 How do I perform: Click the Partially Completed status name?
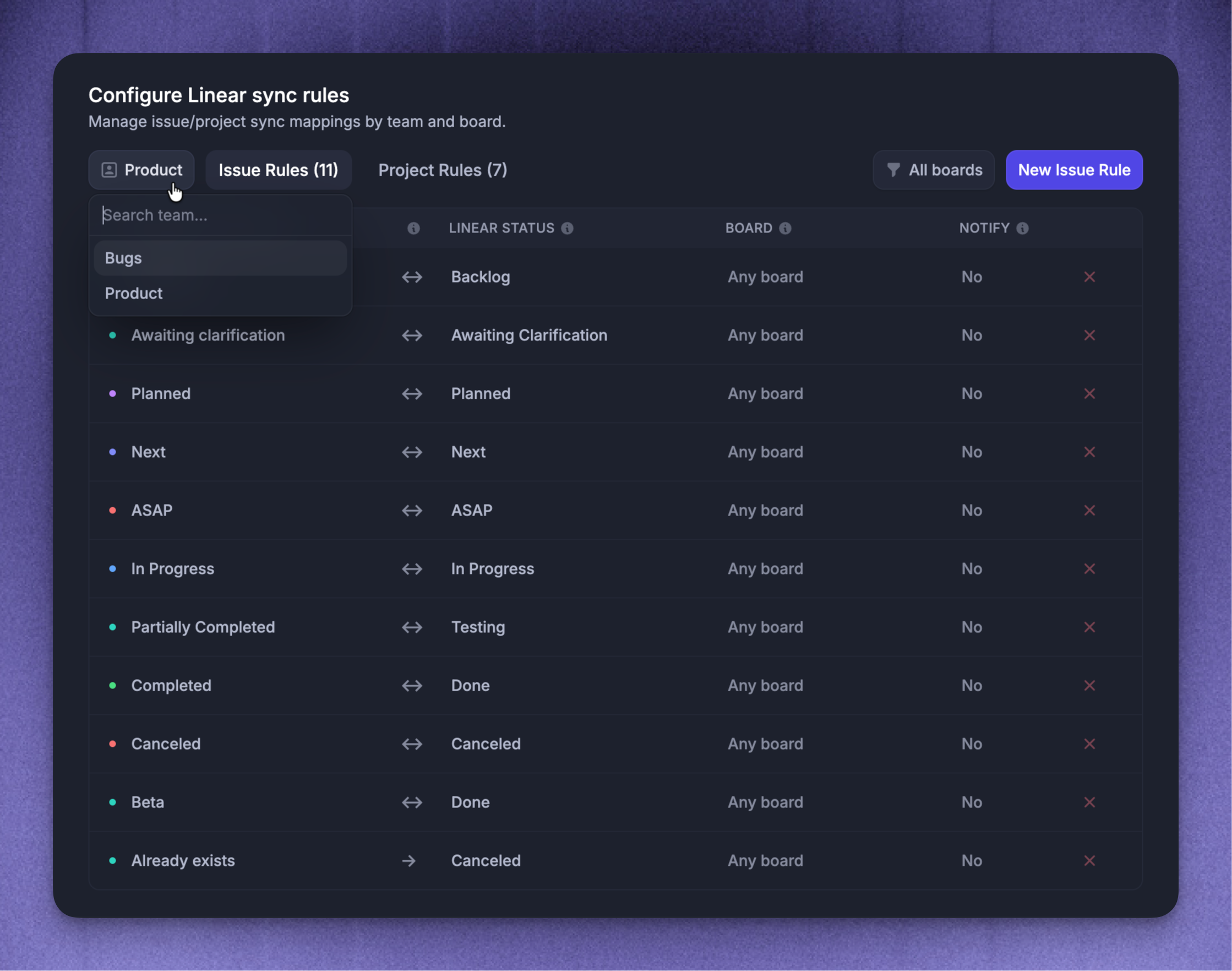(x=203, y=627)
